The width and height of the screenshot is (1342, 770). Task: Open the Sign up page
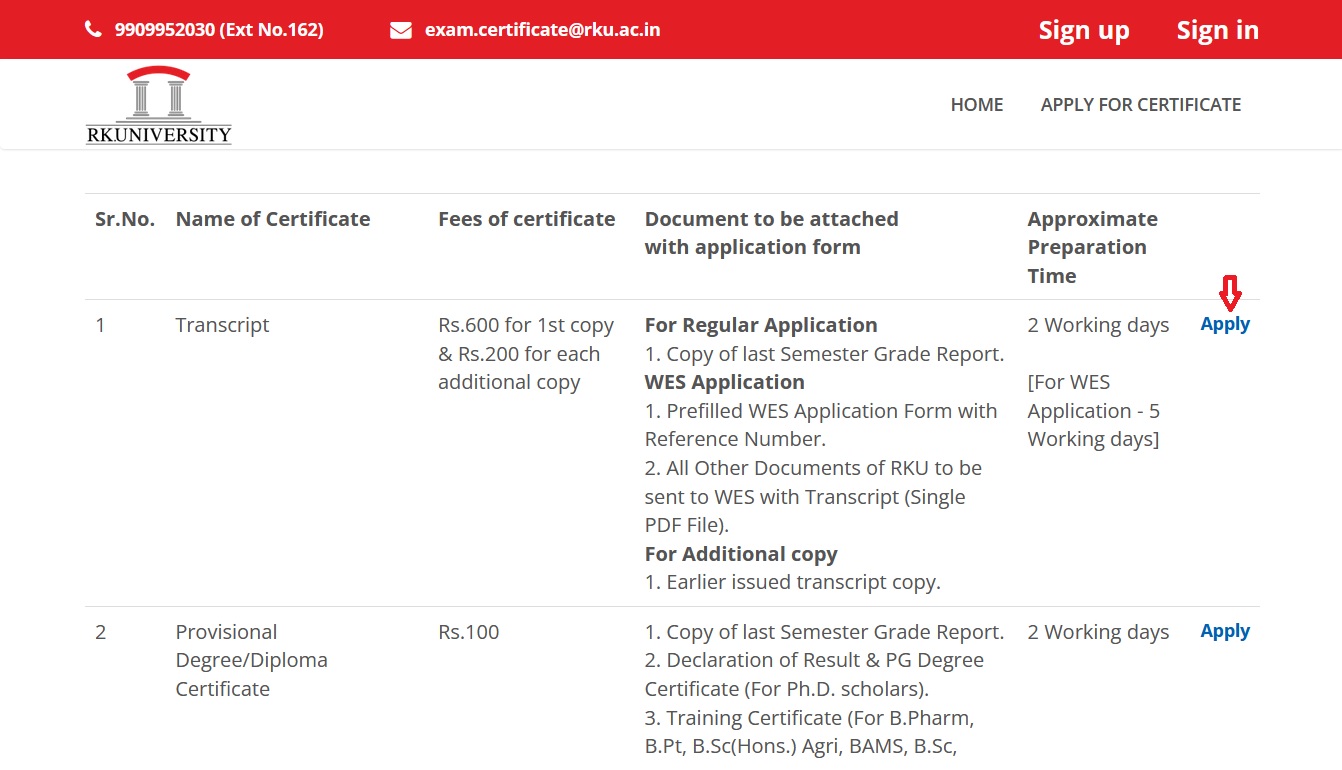pos(1084,30)
